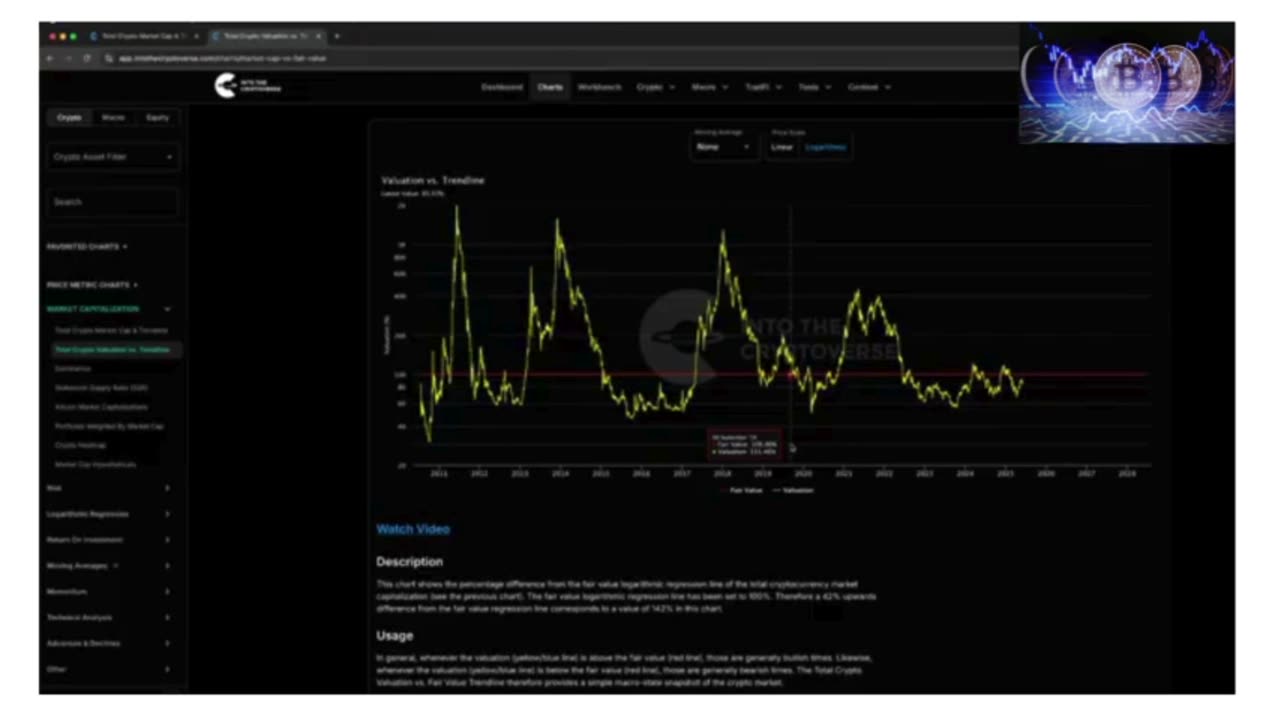Reload the page with the refresh icon
Image resolution: width=1280 pixels, height=720 pixels.
click(x=87, y=58)
